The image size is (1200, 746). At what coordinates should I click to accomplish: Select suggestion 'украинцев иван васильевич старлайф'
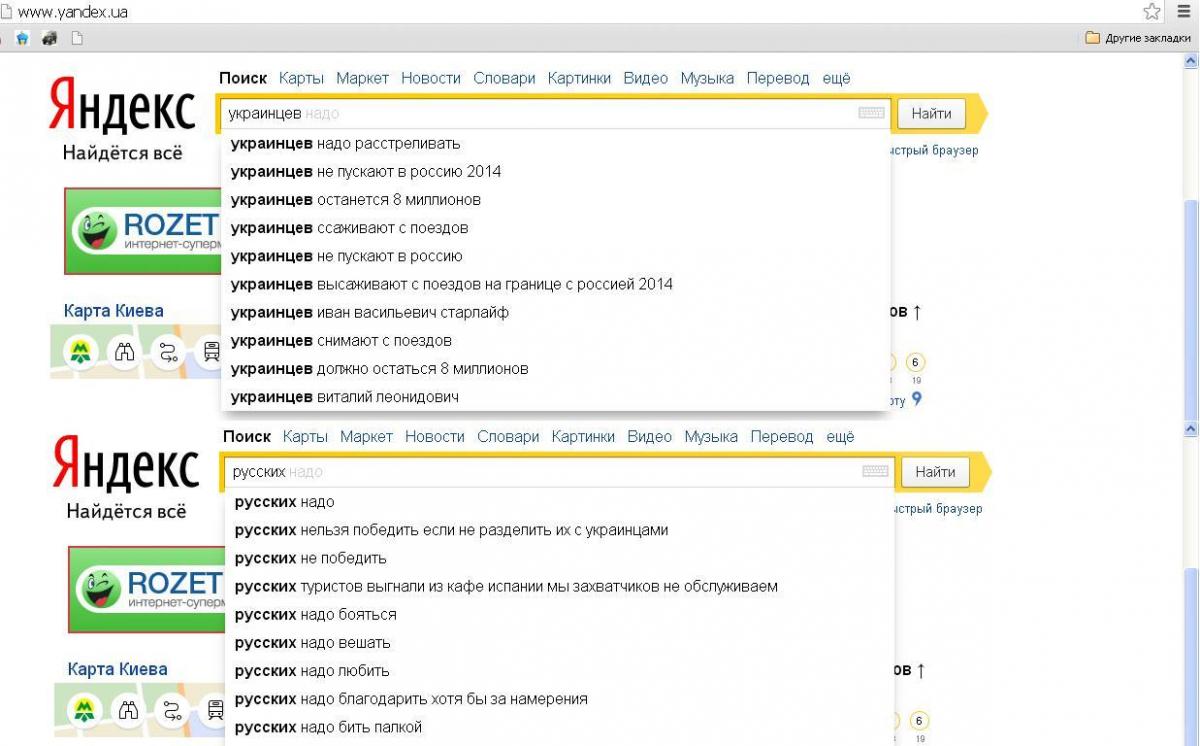pos(556,312)
